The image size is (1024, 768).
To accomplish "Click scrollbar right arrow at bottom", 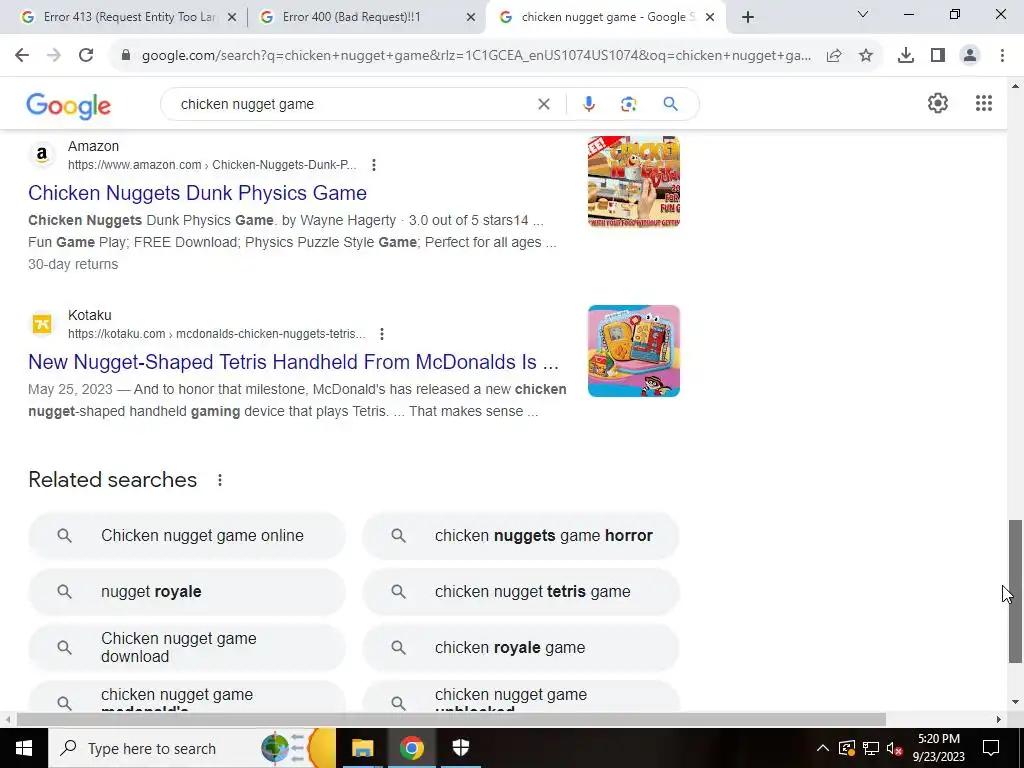I will 998,720.
